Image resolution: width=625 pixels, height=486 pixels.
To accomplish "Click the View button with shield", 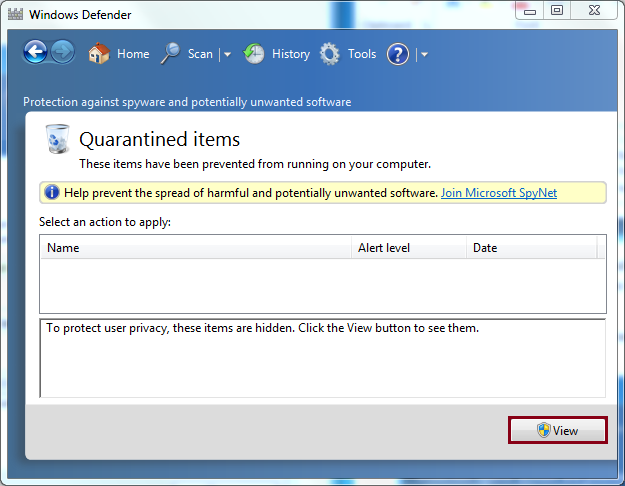I will coord(558,430).
